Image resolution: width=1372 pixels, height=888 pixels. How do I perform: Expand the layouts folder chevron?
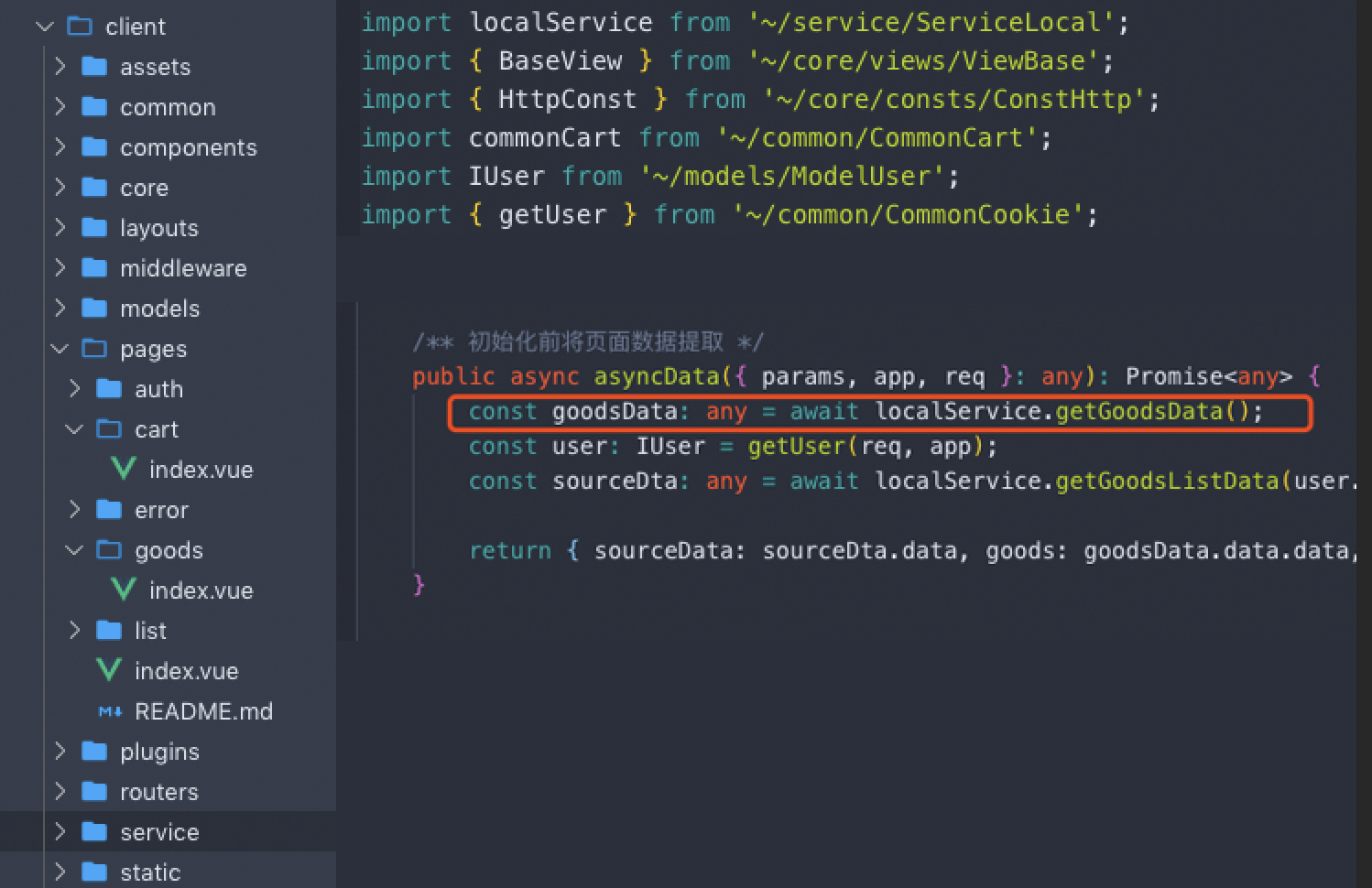pos(60,228)
